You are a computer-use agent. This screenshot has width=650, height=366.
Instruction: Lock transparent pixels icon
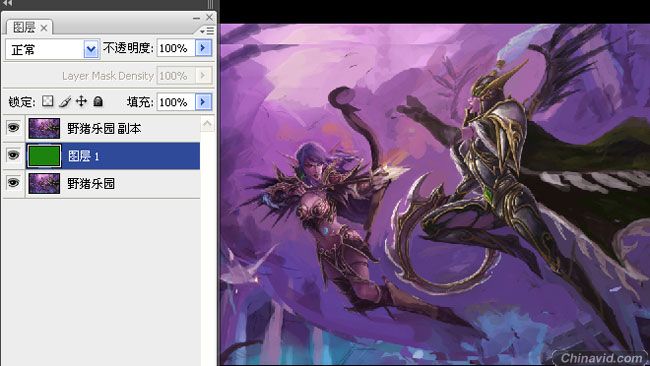click(x=48, y=101)
